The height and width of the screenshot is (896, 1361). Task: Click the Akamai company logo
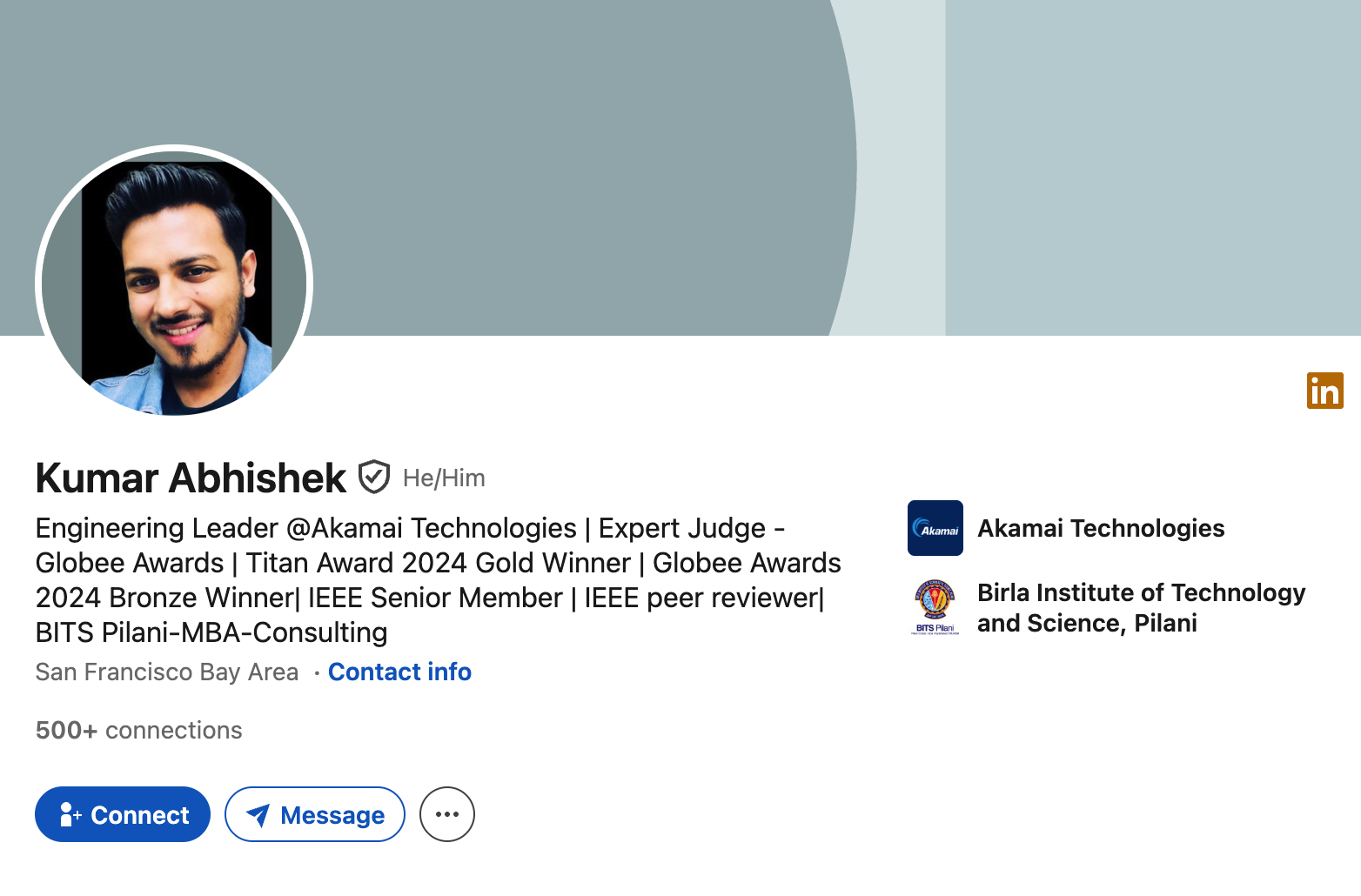pos(935,528)
